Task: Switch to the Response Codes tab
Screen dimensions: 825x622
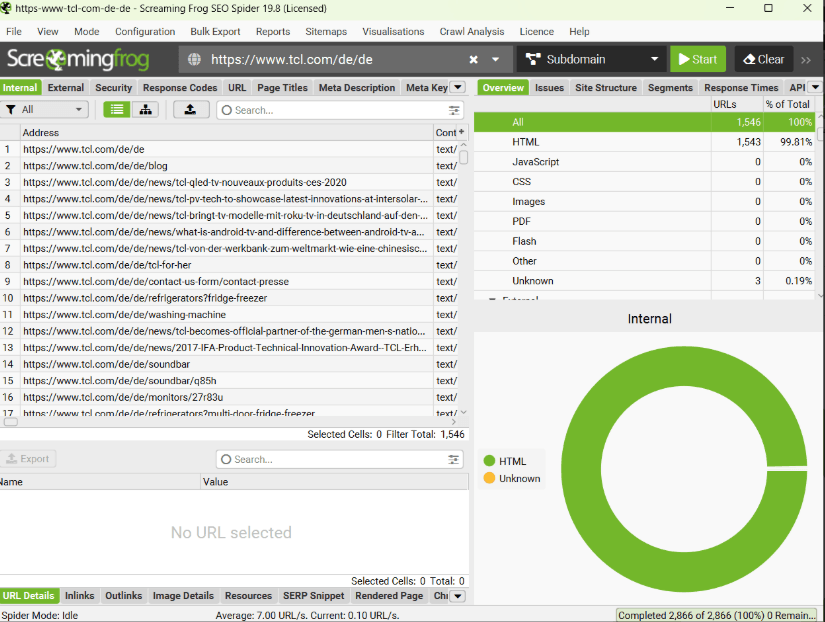Action: [179, 88]
